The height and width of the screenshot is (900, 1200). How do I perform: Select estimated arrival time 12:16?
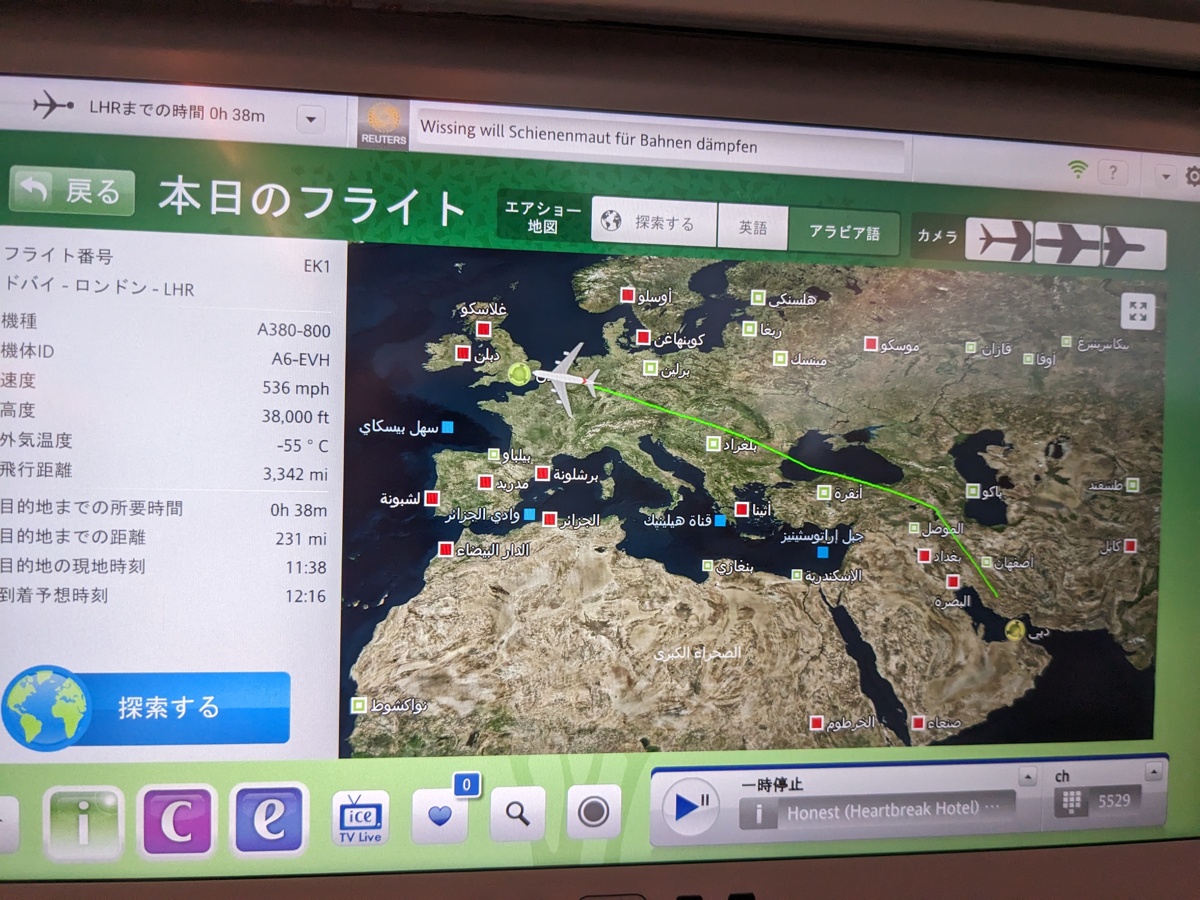click(x=305, y=597)
